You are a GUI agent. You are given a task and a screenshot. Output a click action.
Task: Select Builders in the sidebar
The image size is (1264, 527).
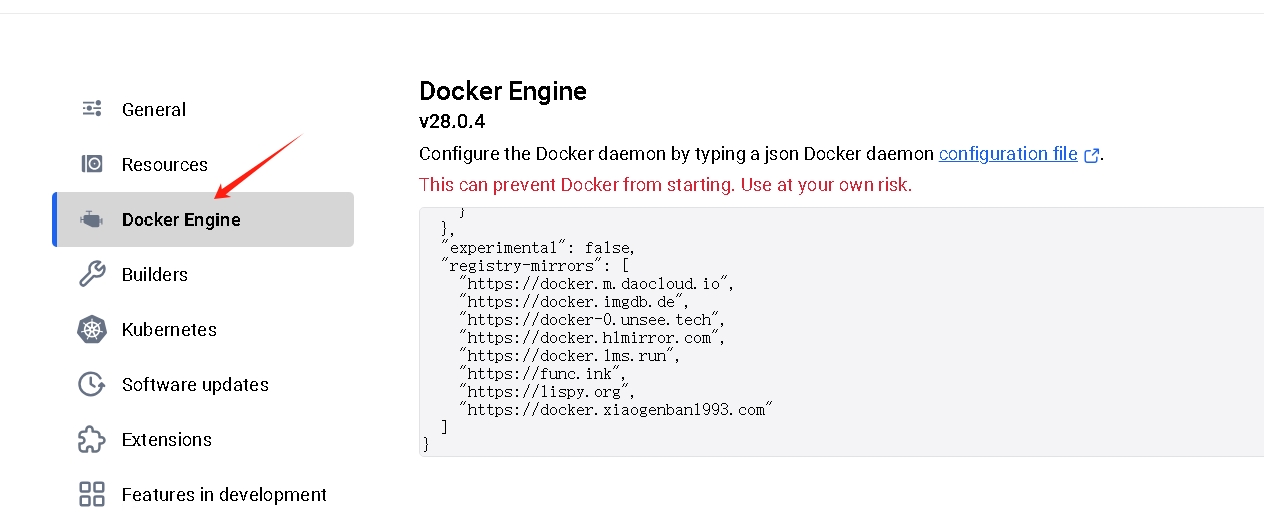pyautogui.click(x=203, y=274)
